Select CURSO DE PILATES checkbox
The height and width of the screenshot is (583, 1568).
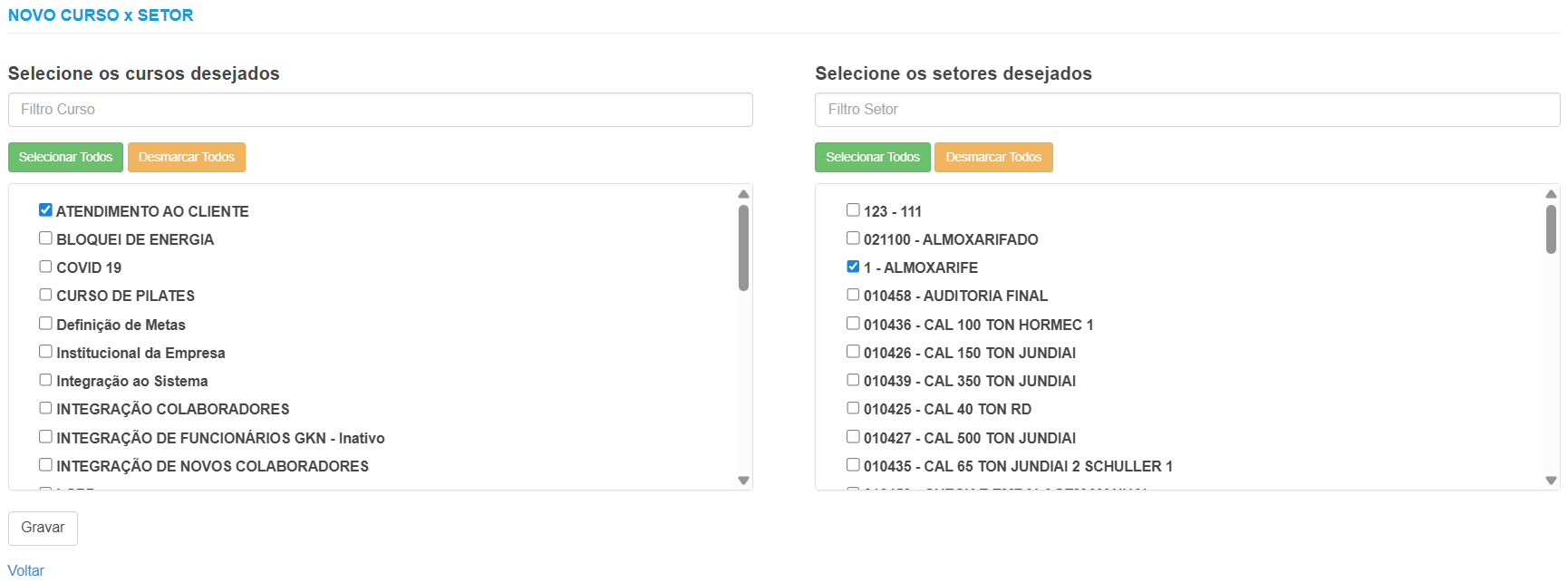pos(45,295)
